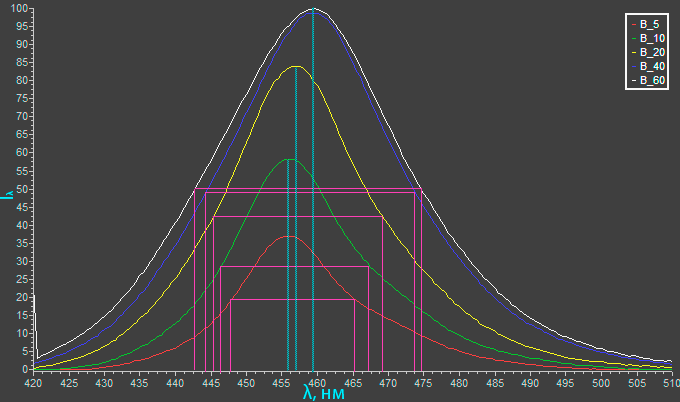680x402 pixels.
Task: Click the peak of the red curve
Action: [289, 236]
